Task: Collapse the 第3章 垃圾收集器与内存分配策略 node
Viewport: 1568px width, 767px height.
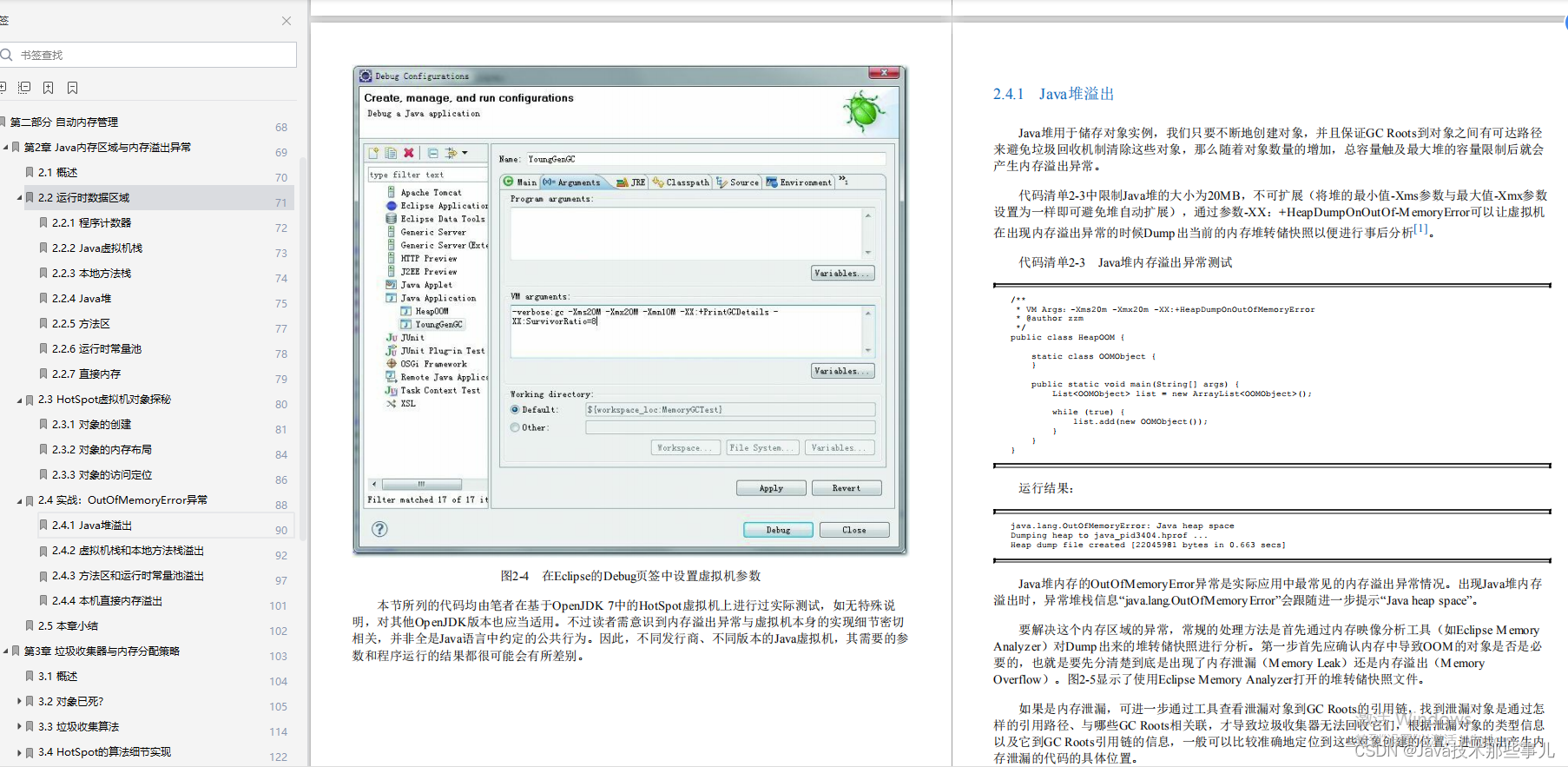Action: coord(6,651)
